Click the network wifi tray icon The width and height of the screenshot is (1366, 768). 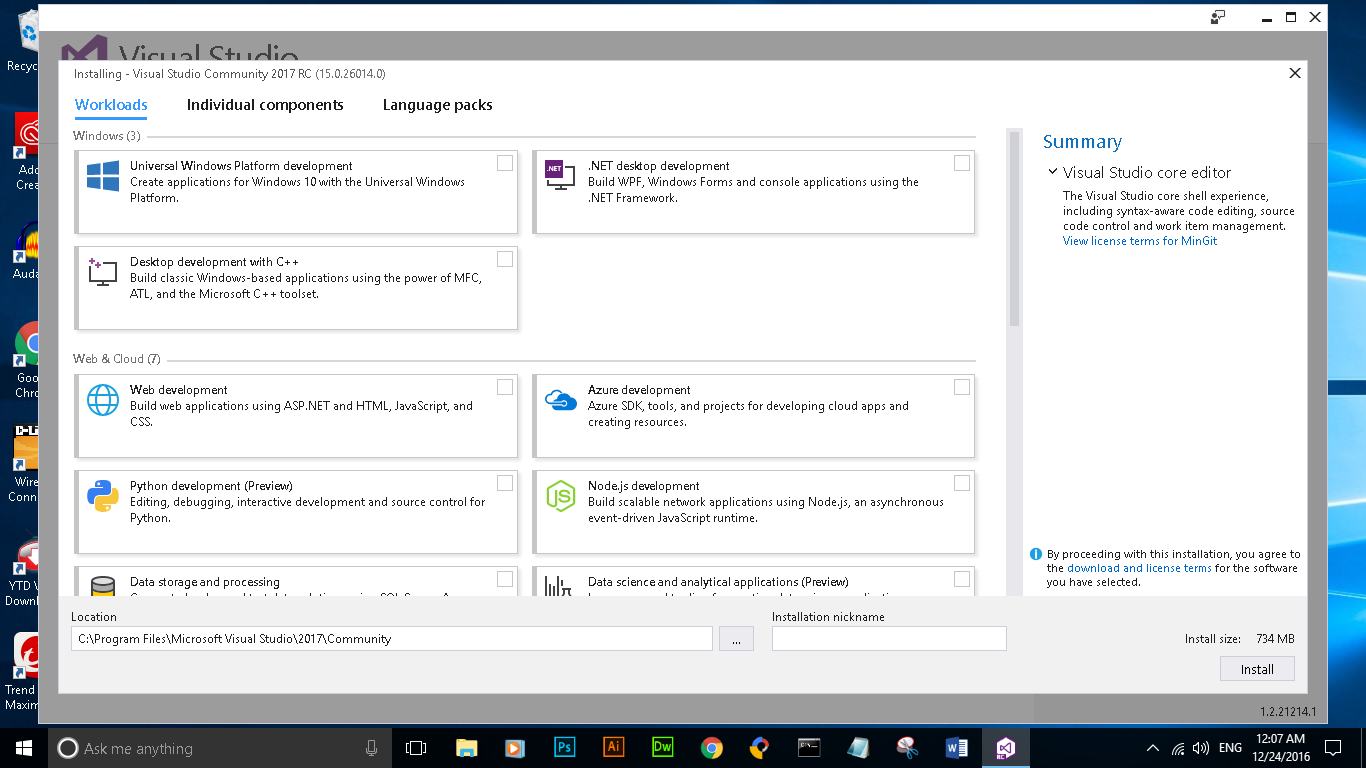(x=1178, y=748)
